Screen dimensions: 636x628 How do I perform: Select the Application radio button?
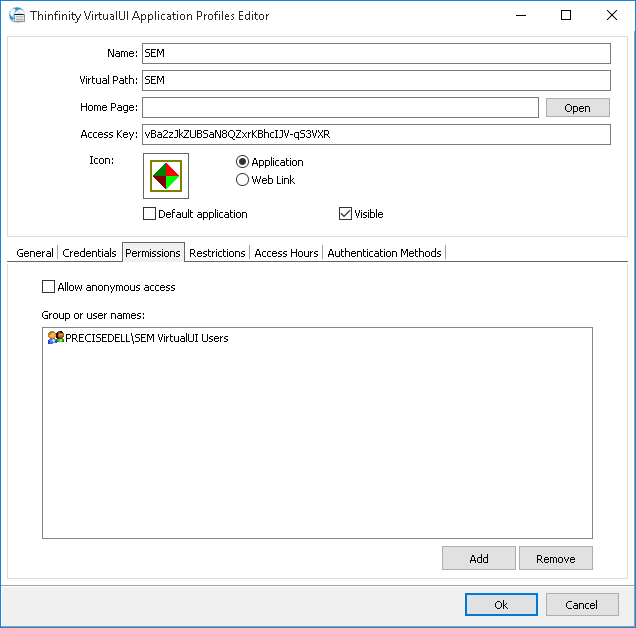[x=243, y=162]
